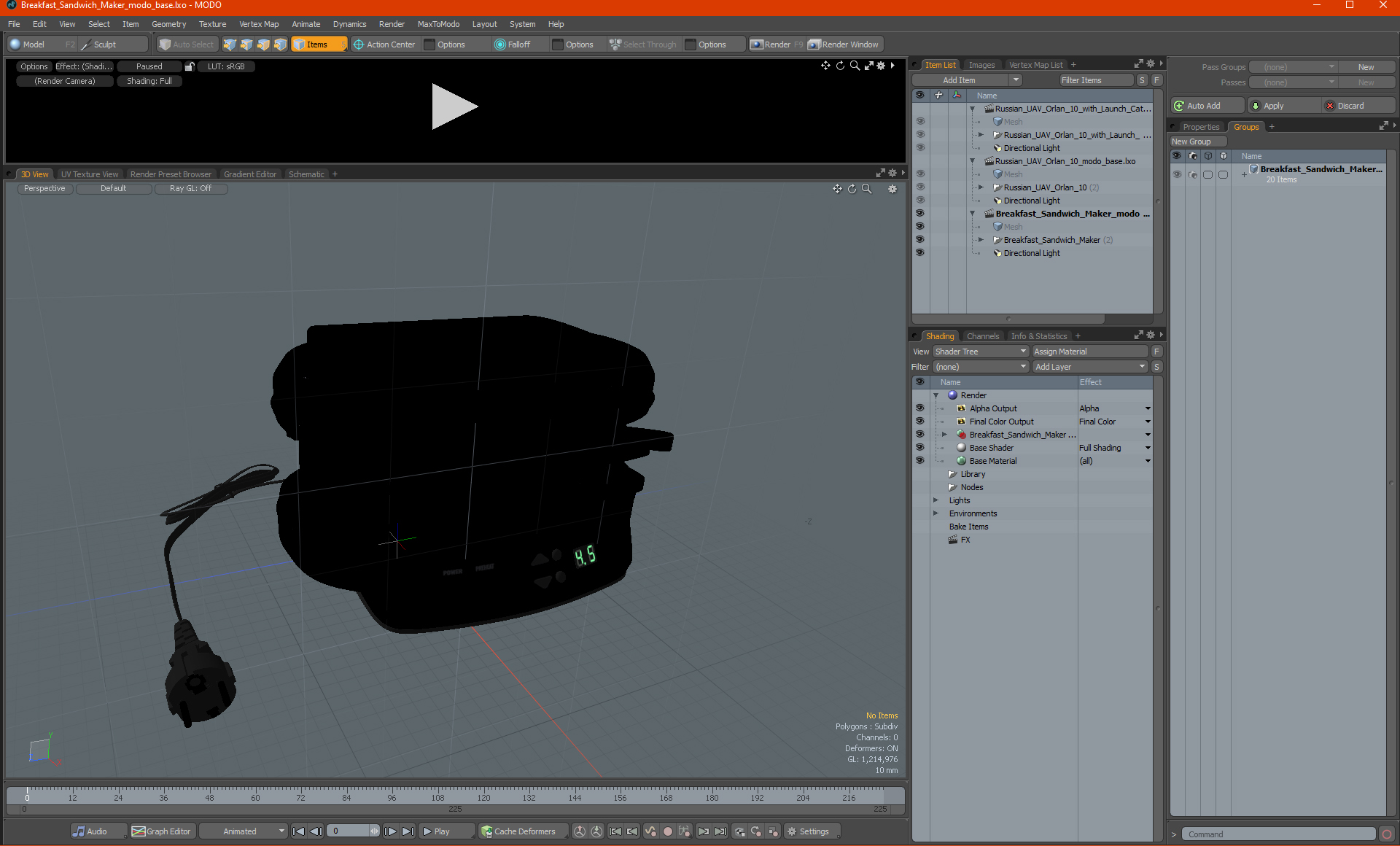The height and width of the screenshot is (846, 1400).
Task: Open the Shader Tree view dropdown
Action: click(x=980, y=352)
